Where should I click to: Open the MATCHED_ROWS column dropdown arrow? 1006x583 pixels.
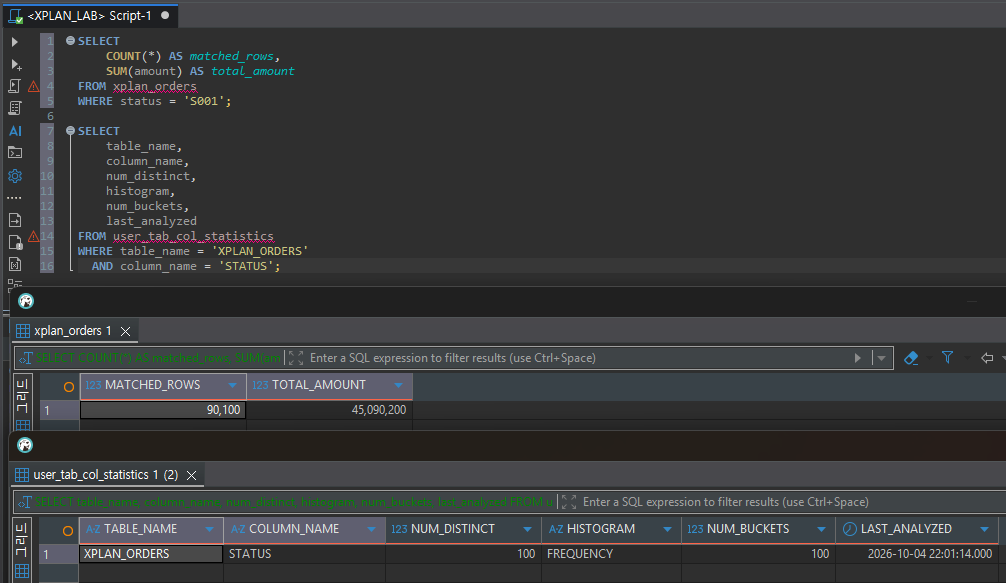(x=232, y=385)
